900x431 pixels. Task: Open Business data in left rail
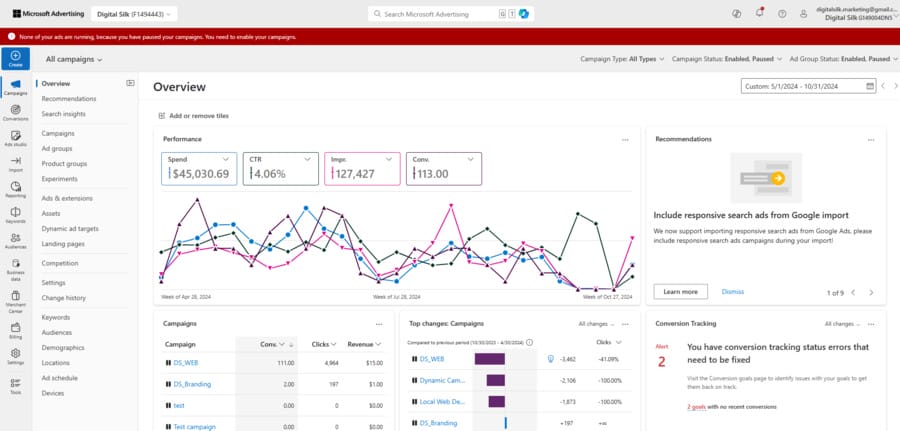(x=15, y=269)
